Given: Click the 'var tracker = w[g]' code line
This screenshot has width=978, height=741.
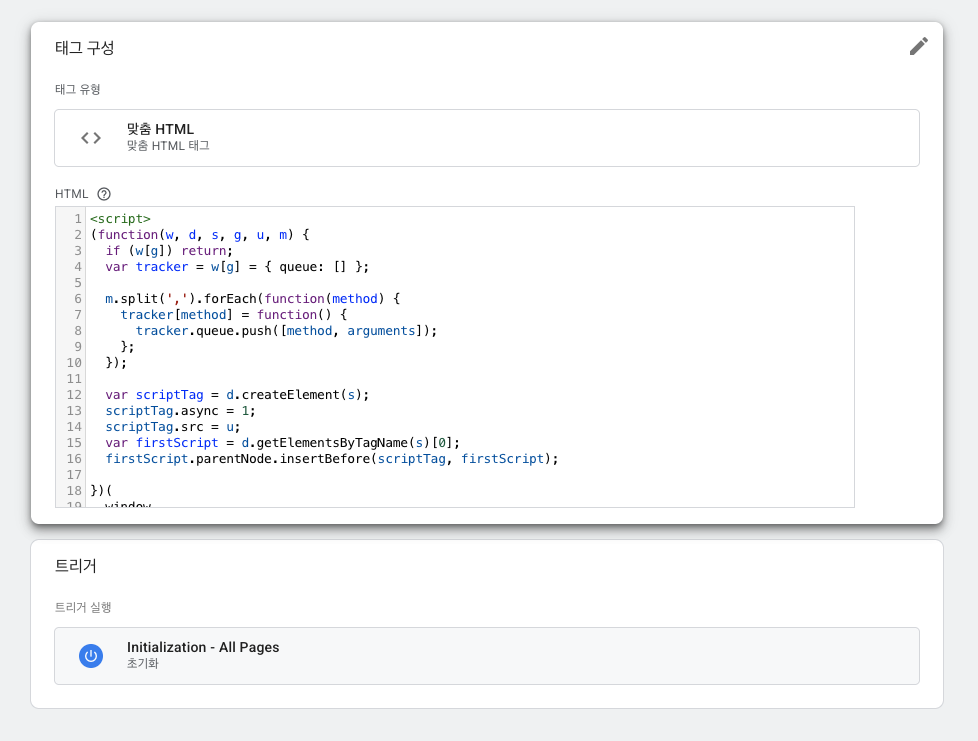Looking at the screenshot, I should point(237,267).
